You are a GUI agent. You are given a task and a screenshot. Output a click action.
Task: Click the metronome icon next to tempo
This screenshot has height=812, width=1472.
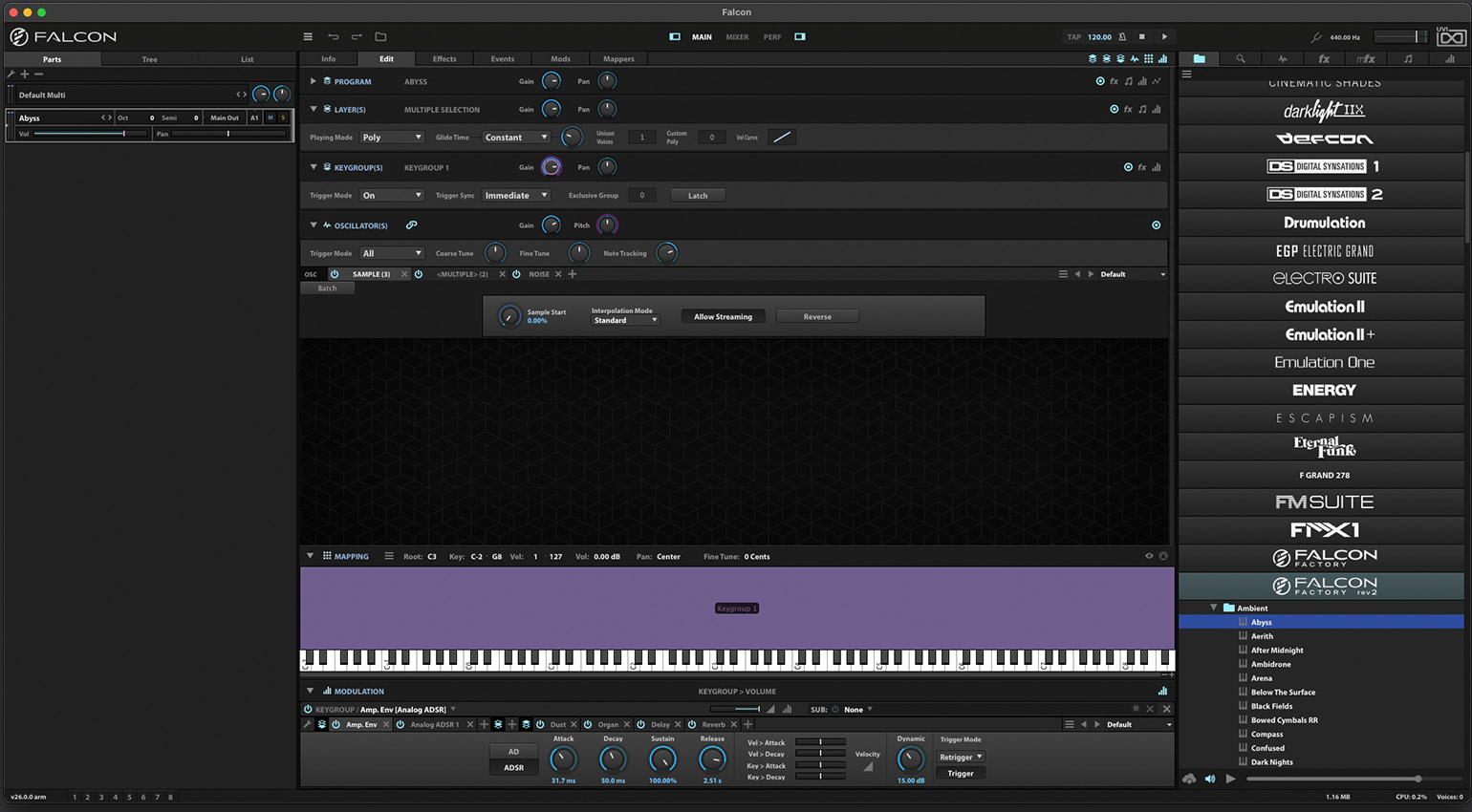pyautogui.click(x=1122, y=37)
